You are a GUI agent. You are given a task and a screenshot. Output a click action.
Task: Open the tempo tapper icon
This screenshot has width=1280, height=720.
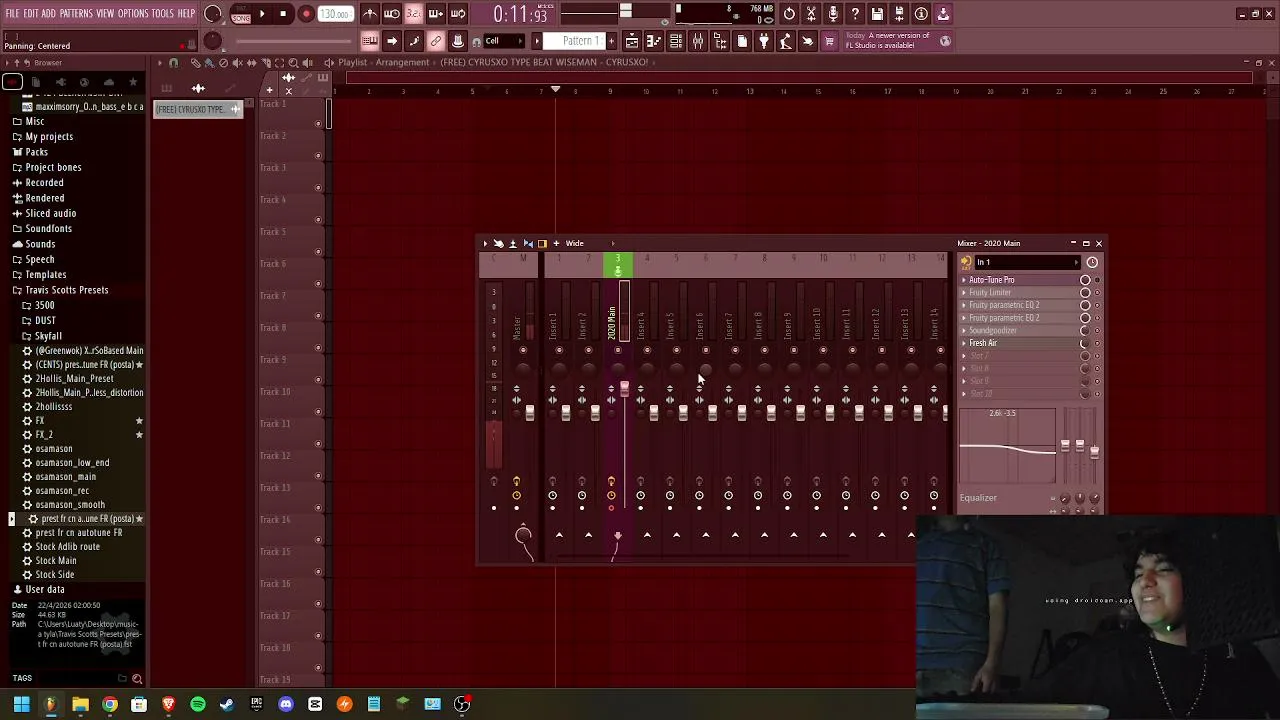786,41
